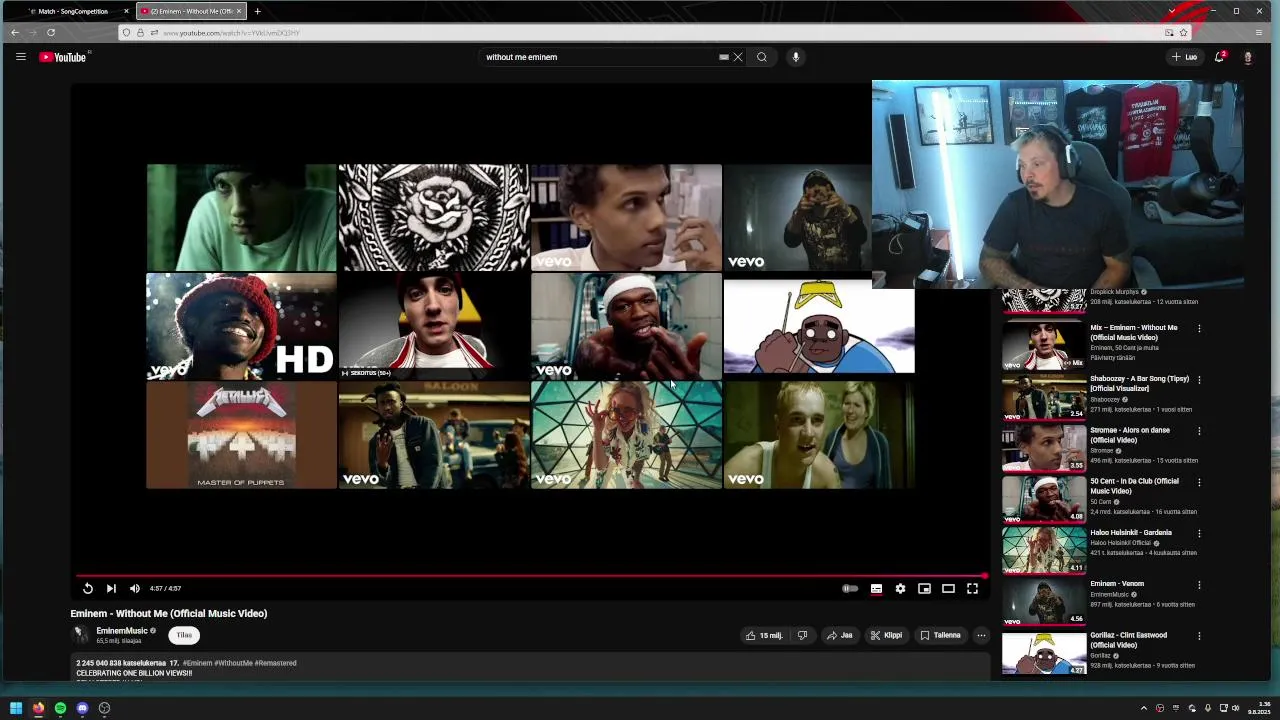Click the YouTube search field

click(x=600, y=57)
